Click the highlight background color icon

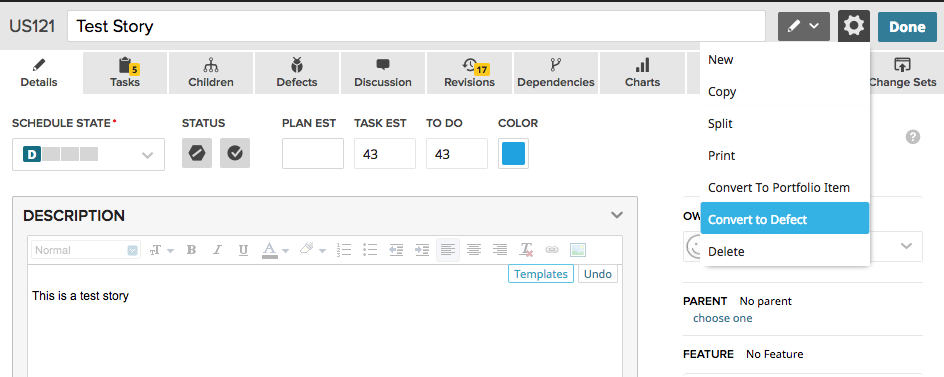(x=306, y=249)
